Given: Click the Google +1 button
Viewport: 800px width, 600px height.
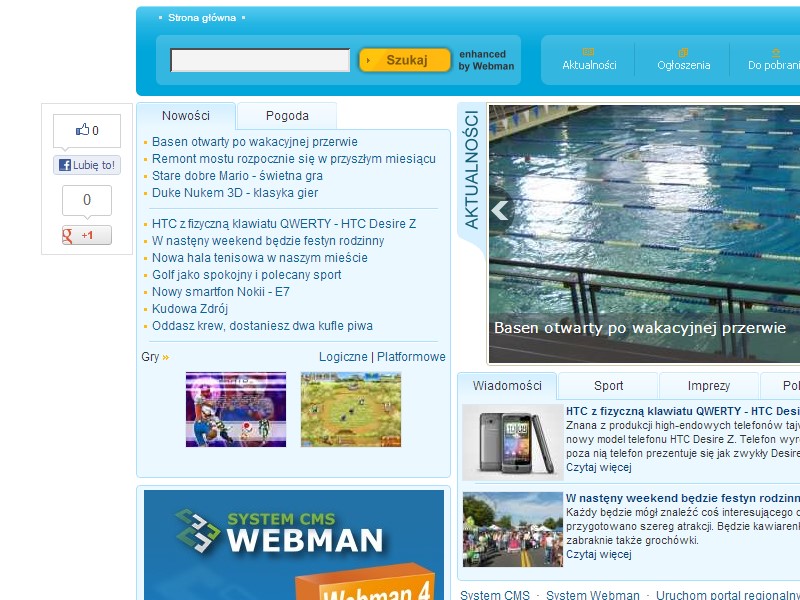Looking at the screenshot, I should (x=86, y=236).
